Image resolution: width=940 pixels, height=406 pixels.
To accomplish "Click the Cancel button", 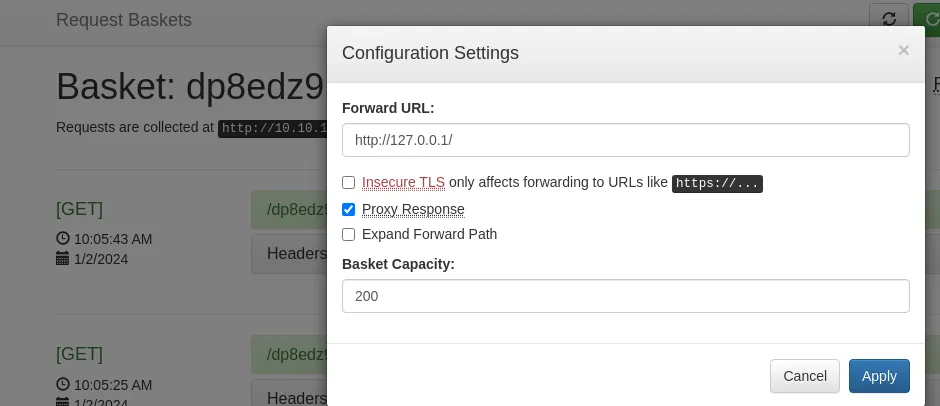I will coord(805,376).
